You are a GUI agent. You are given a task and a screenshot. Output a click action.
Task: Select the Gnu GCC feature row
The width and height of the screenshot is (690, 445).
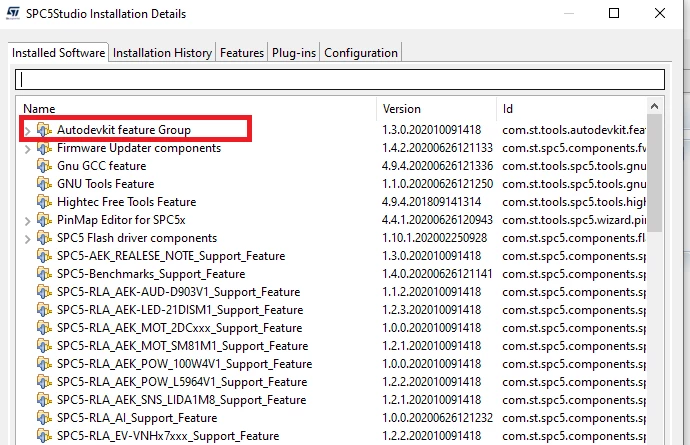(331, 166)
